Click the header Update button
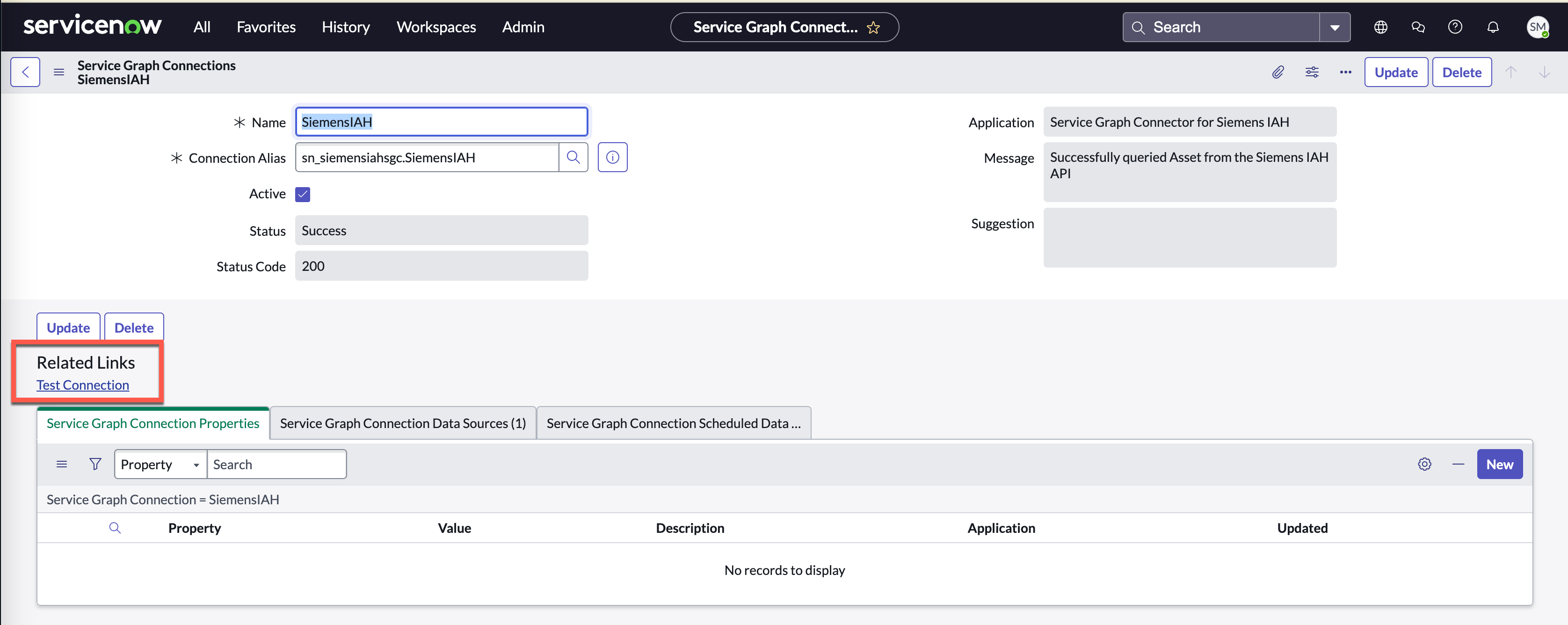Viewport: 1568px width, 625px height. pyautogui.click(x=1396, y=72)
